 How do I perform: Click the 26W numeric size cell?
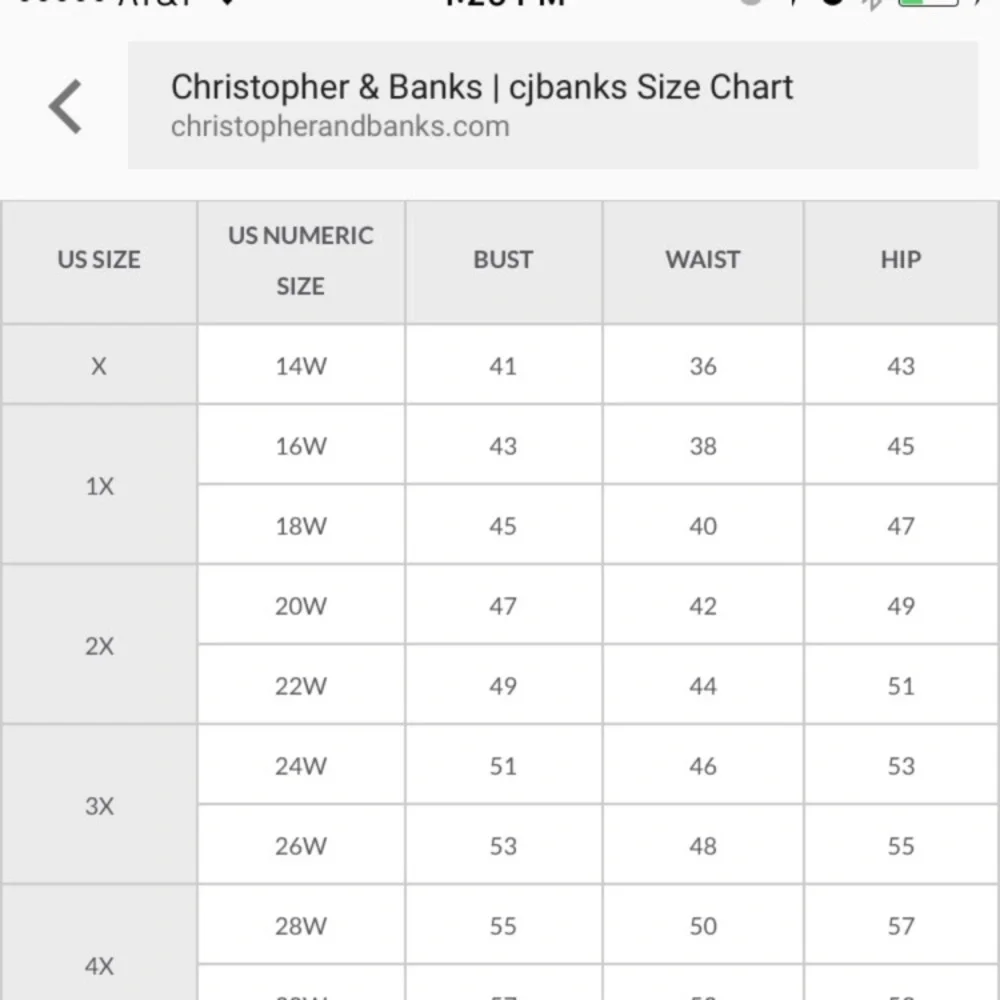click(300, 846)
